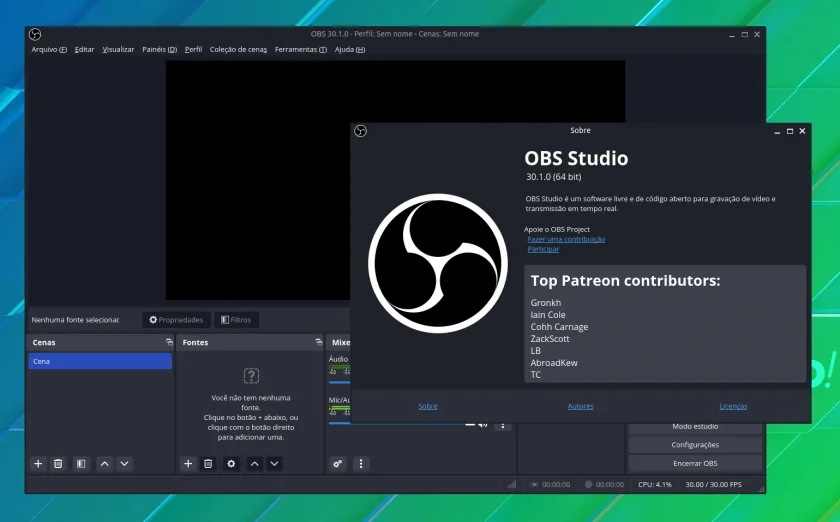This screenshot has width=840, height=522.
Task: Move source up in Fontes panel
Action: pyautogui.click(x=254, y=464)
